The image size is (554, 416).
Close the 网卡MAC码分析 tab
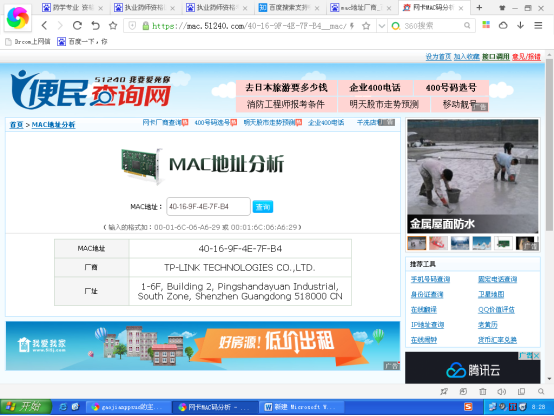[x=461, y=8]
